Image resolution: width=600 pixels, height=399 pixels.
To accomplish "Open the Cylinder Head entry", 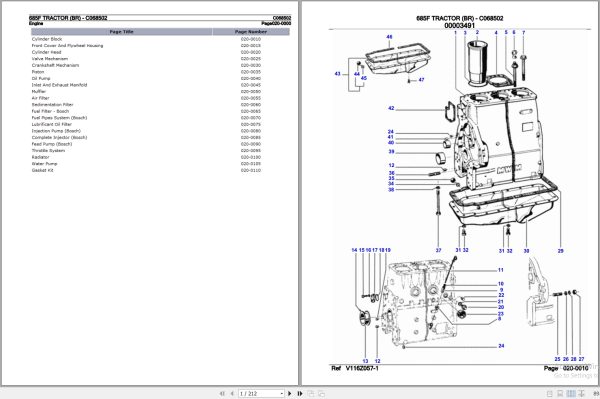I will pyautogui.click(x=46, y=52).
